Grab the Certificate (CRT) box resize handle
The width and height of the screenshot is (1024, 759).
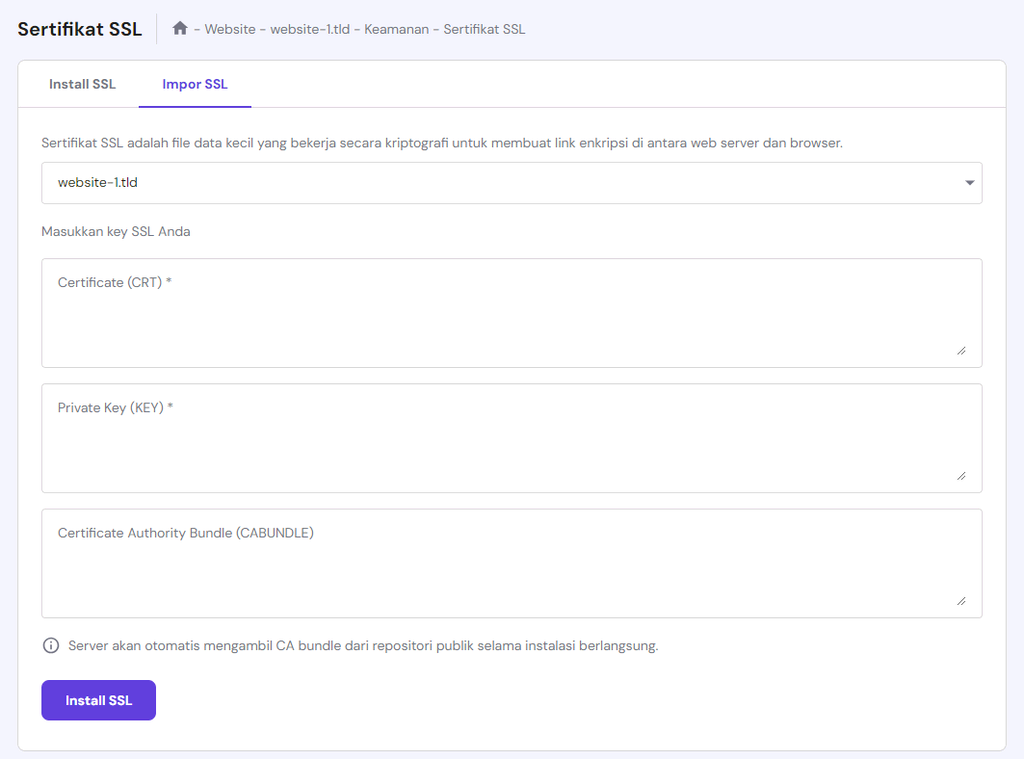(x=961, y=350)
